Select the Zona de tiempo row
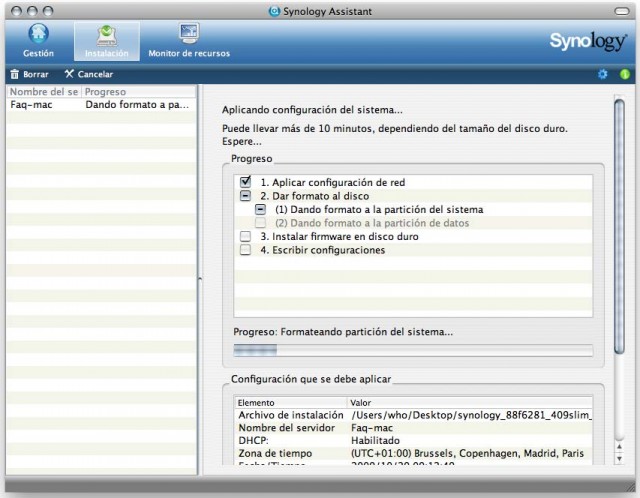 (413, 453)
